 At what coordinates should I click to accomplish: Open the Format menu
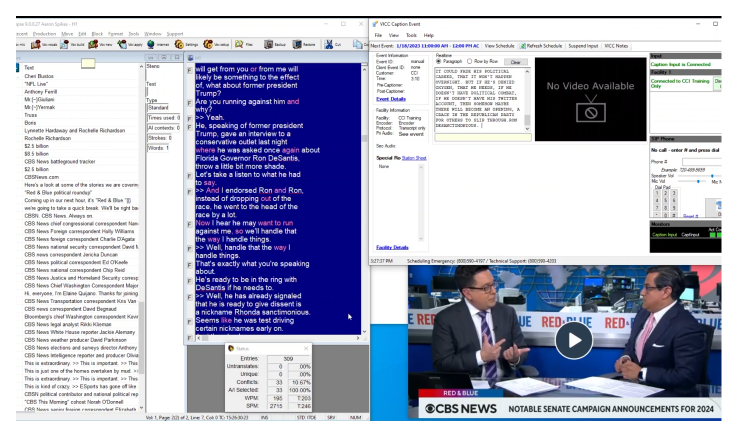point(116,34)
